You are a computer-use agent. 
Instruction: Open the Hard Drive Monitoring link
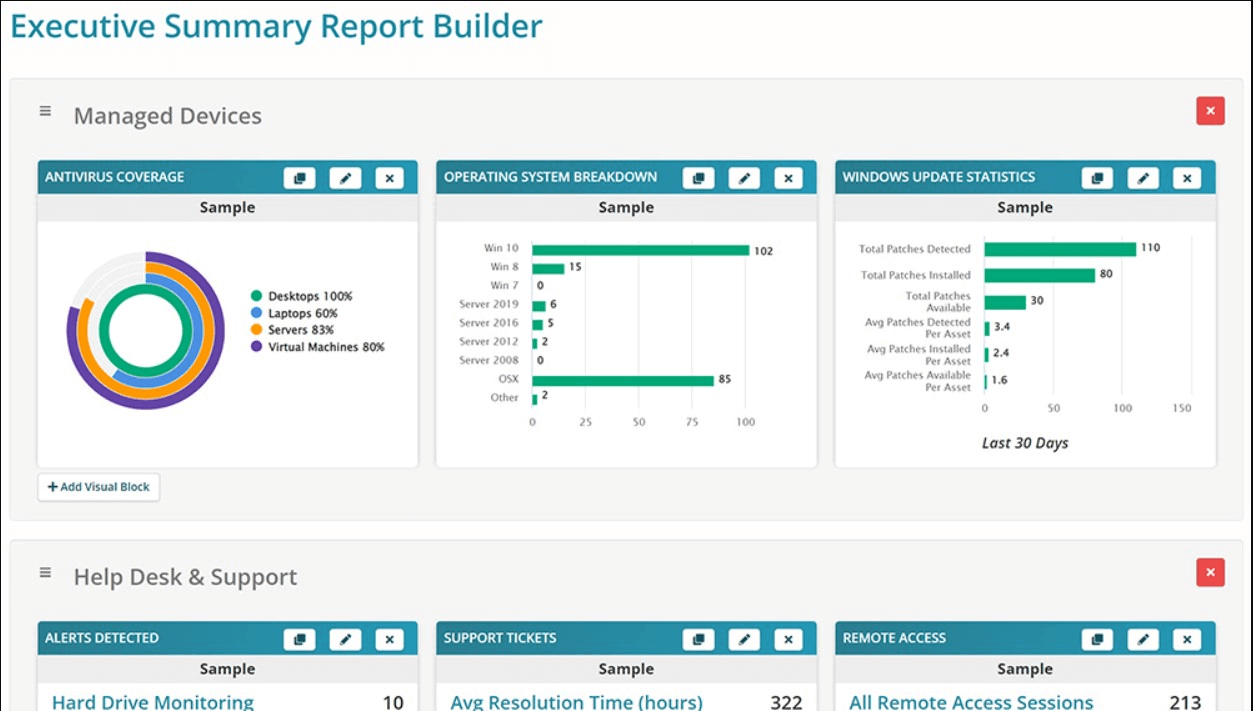point(153,702)
